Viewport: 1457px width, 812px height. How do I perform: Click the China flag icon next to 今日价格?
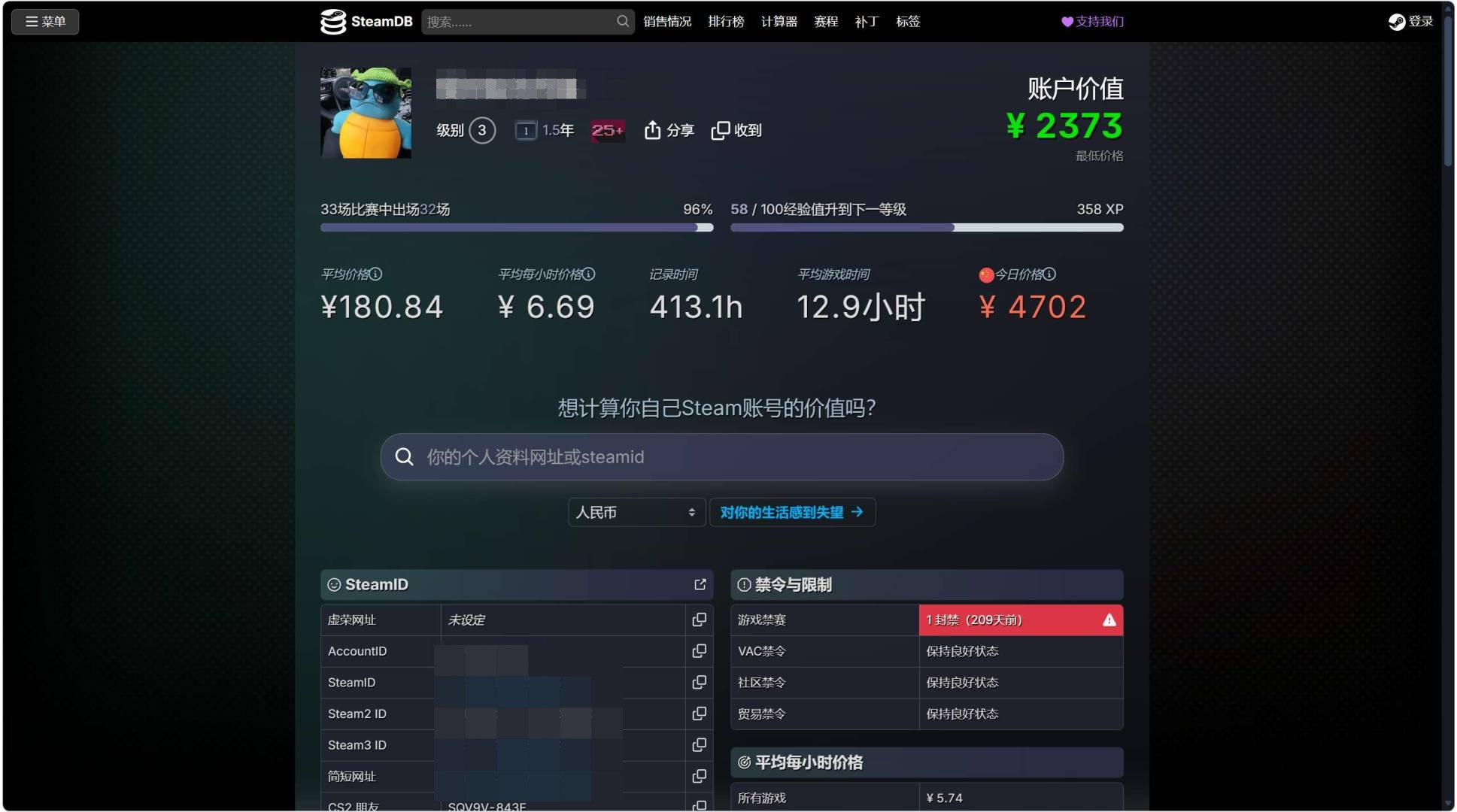click(986, 275)
